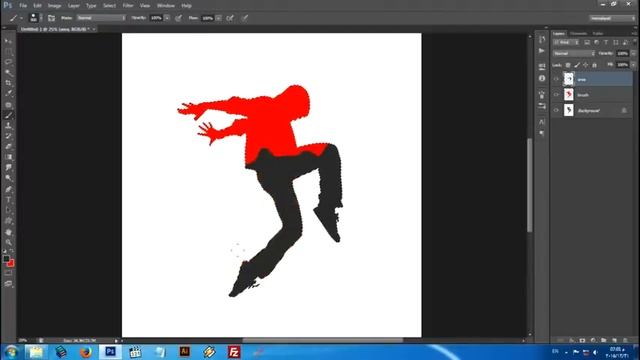Open the Actions panel play icon
The width and height of the screenshot is (640, 360).
pos(542,51)
